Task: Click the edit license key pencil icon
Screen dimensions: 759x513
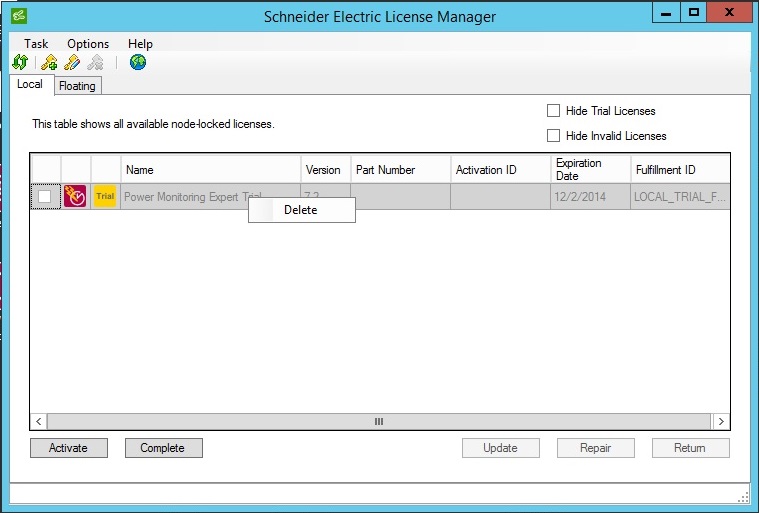Action: click(72, 62)
